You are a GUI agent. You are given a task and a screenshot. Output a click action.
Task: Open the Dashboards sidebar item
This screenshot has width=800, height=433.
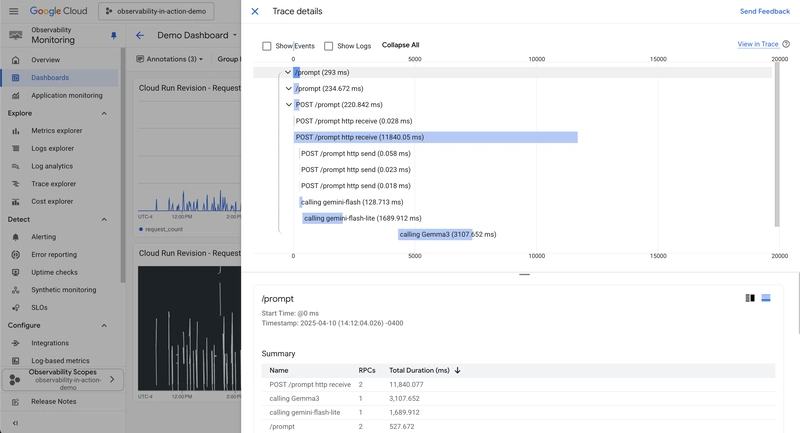click(x=50, y=77)
